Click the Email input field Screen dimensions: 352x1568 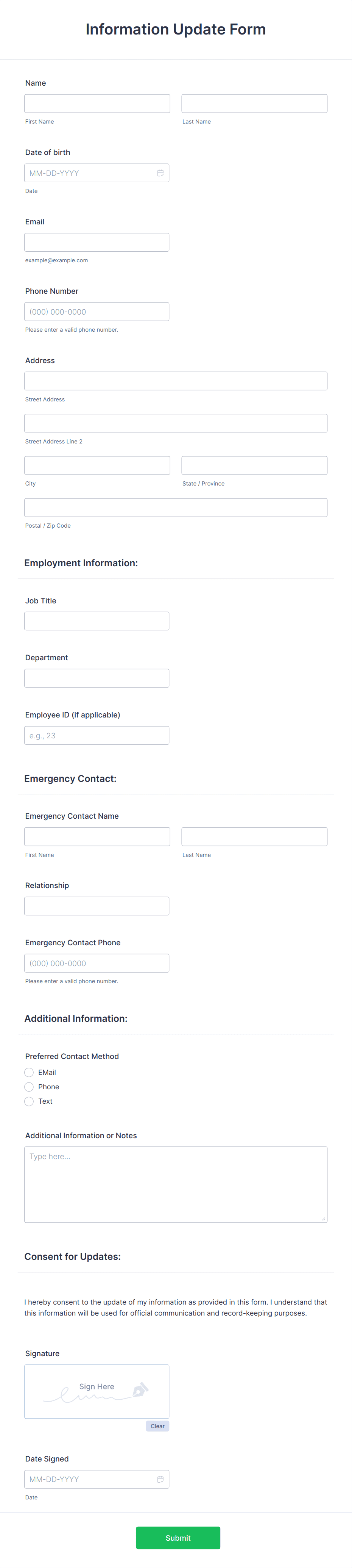click(97, 242)
